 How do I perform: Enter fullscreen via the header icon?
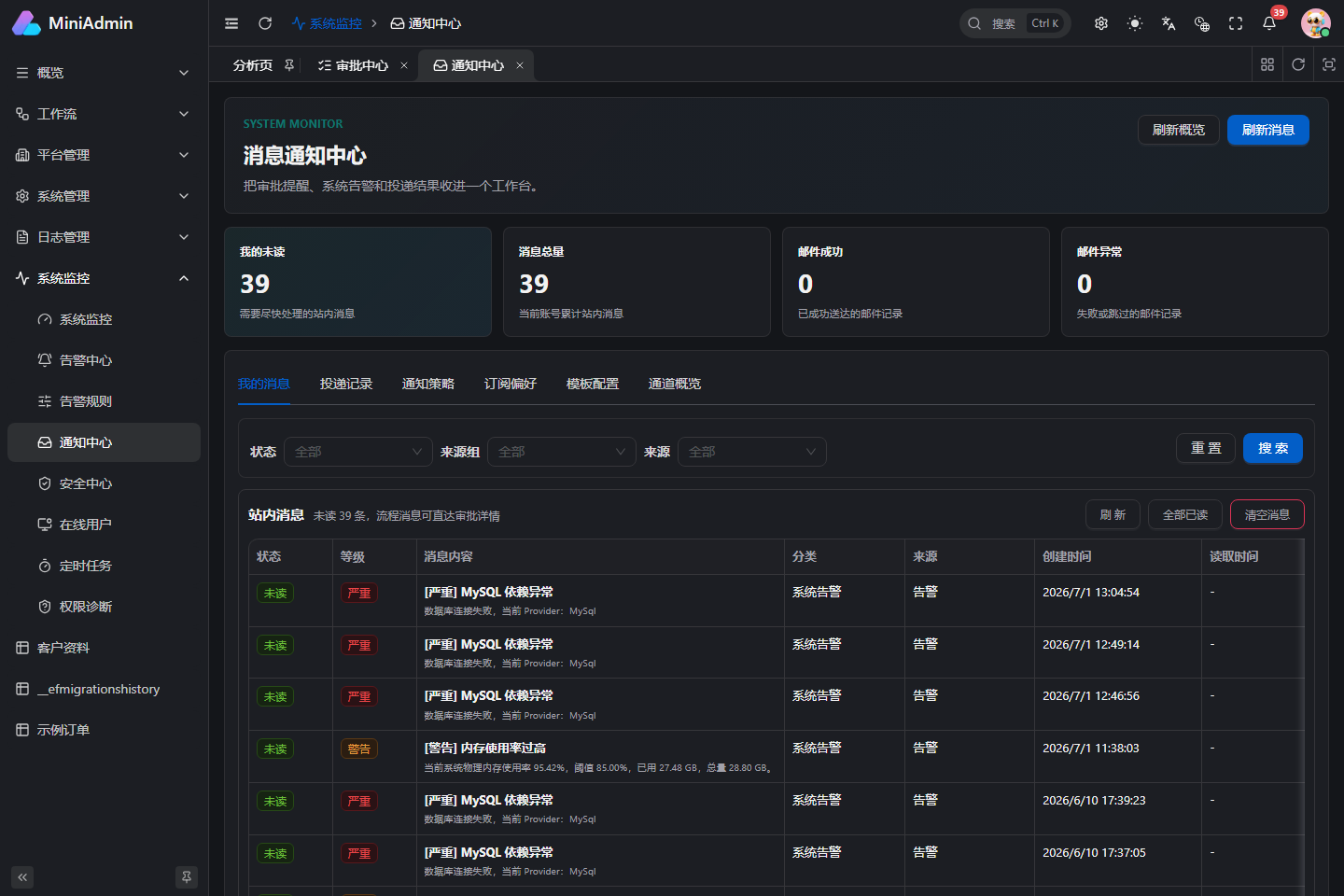(x=1236, y=23)
